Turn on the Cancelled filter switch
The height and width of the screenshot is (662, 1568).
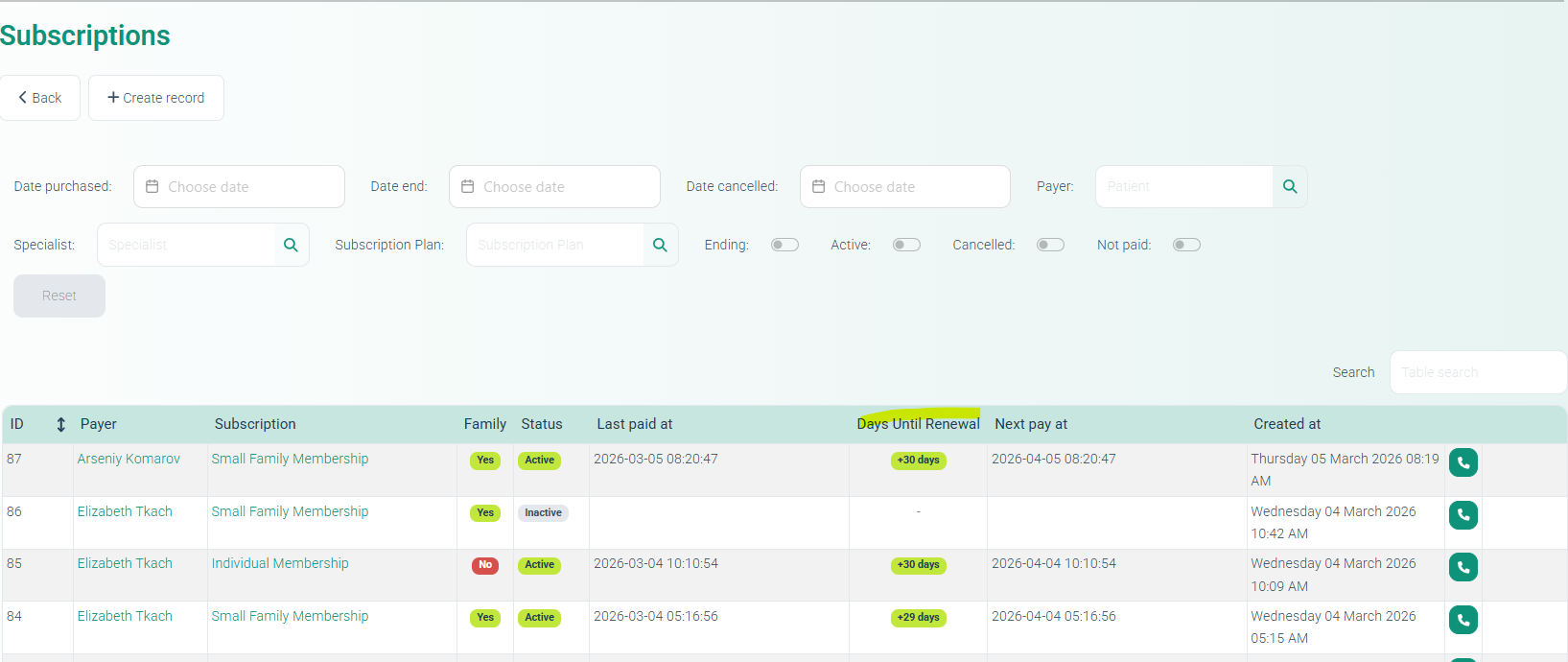[1050, 245]
